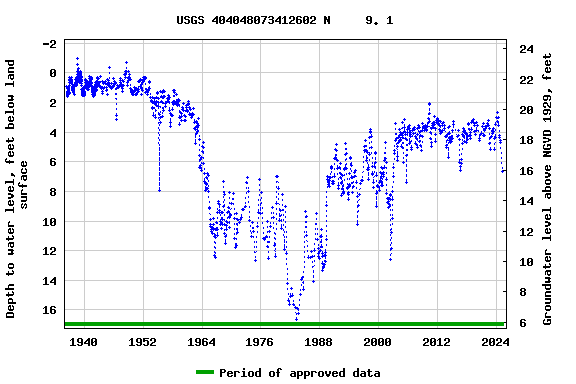Click the left axis value '-2'
576x384 pixels.
tap(50, 44)
